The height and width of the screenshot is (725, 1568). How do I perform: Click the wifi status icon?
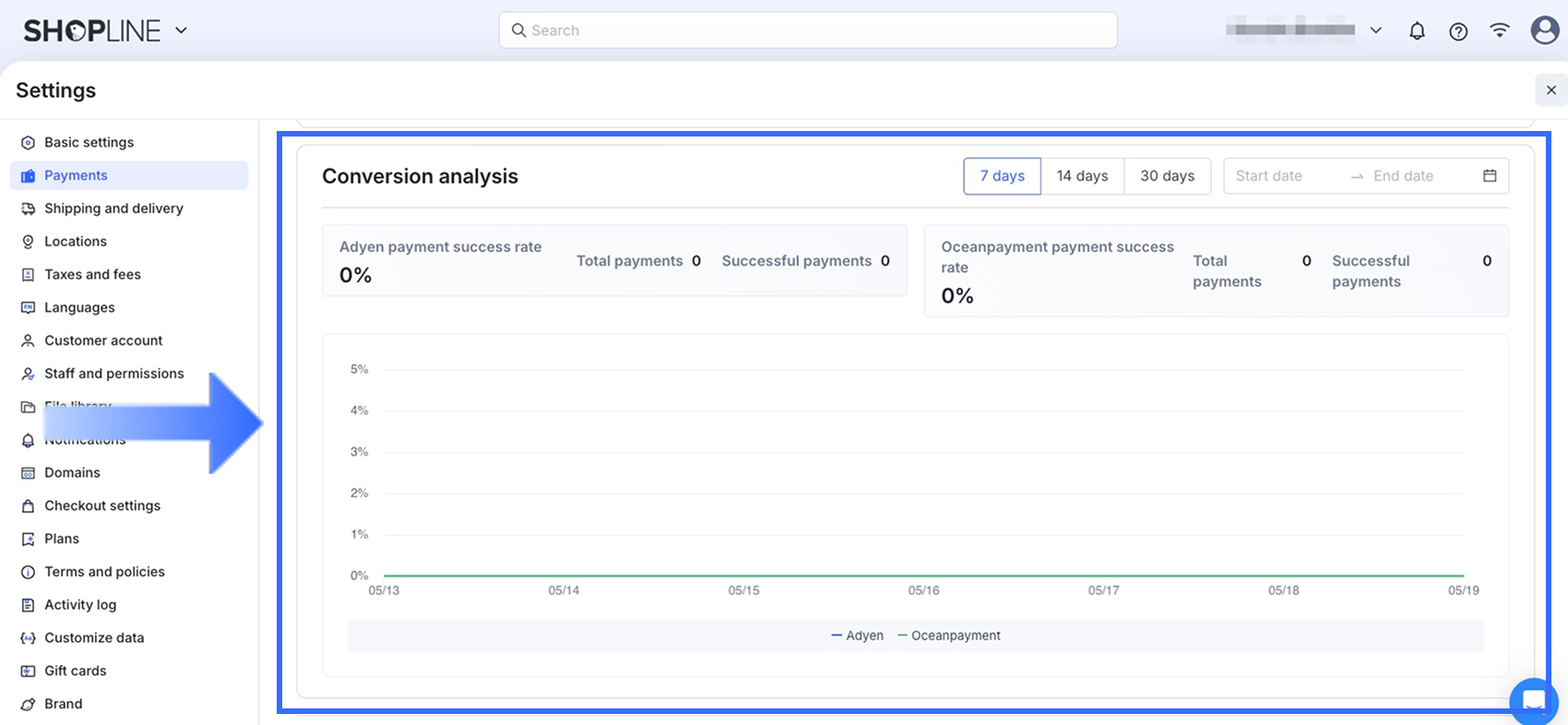pos(1500,30)
